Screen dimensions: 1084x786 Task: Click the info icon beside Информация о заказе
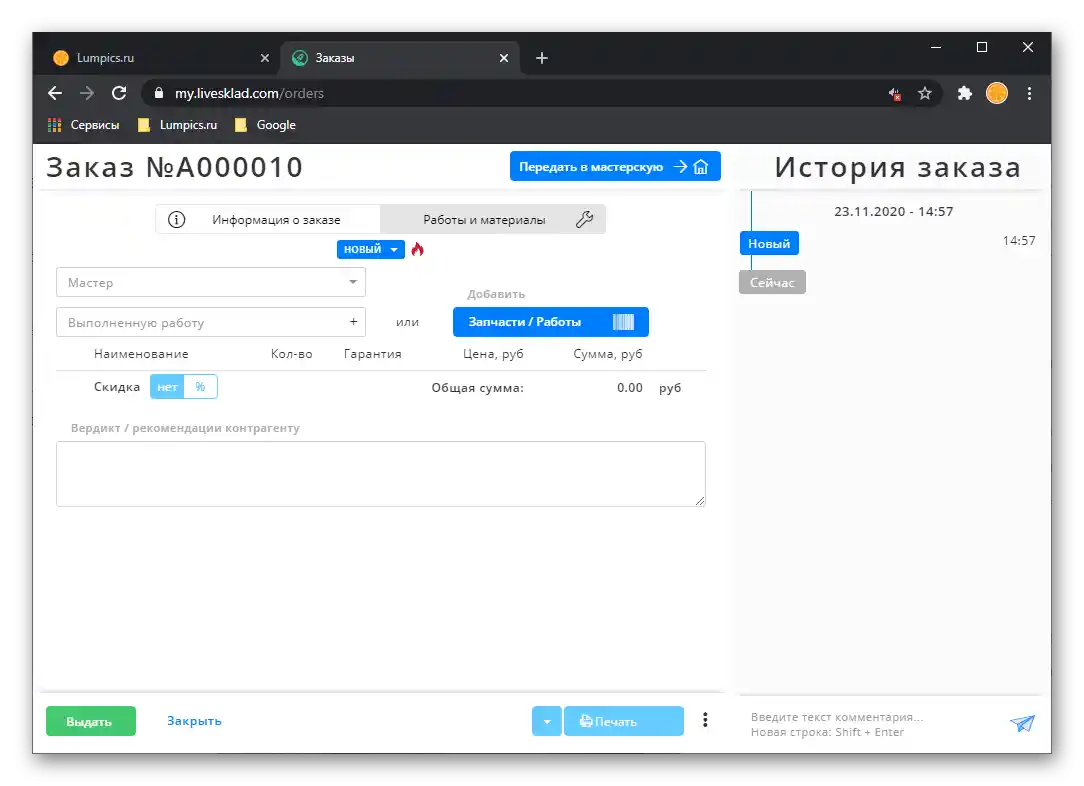(x=177, y=218)
